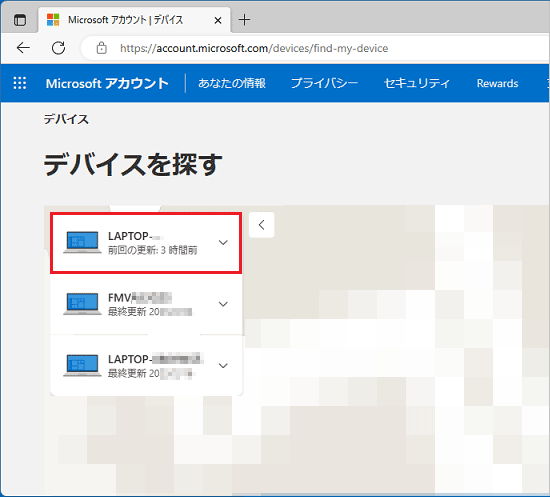Click the Microsoft logo favicon on the tab
Screen dimensions: 550x497
53,20
